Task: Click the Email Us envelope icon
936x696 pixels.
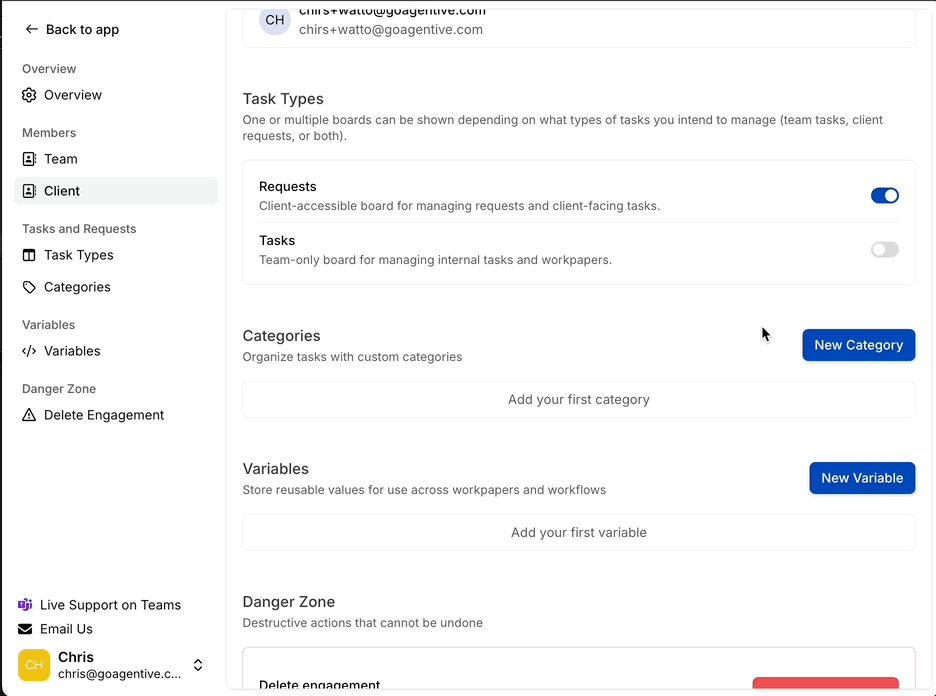Action: pyautogui.click(x=24, y=629)
